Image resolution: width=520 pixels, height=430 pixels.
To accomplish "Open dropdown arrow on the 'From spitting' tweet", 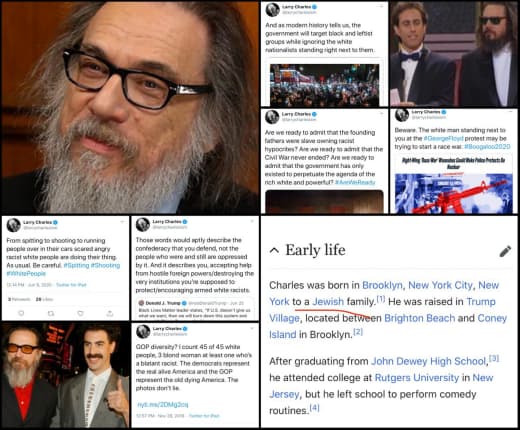I will (x=123, y=221).
